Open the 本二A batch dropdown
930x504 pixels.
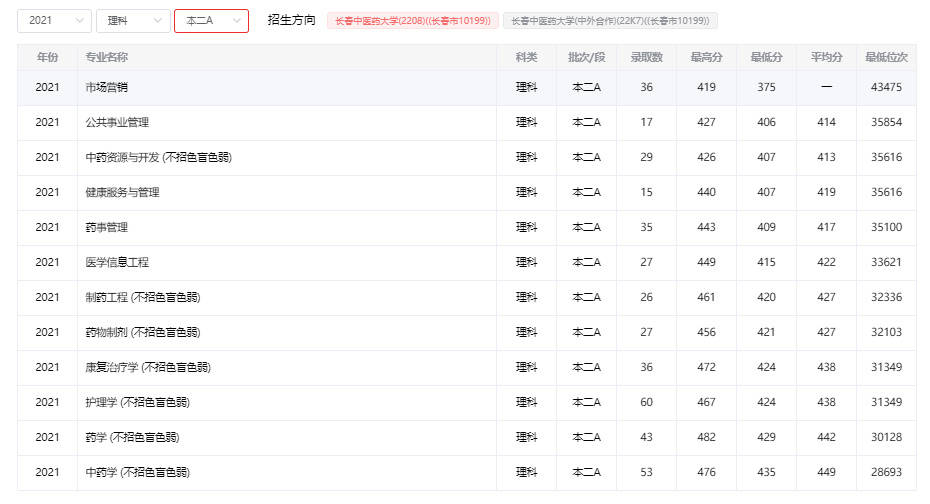click(211, 21)
